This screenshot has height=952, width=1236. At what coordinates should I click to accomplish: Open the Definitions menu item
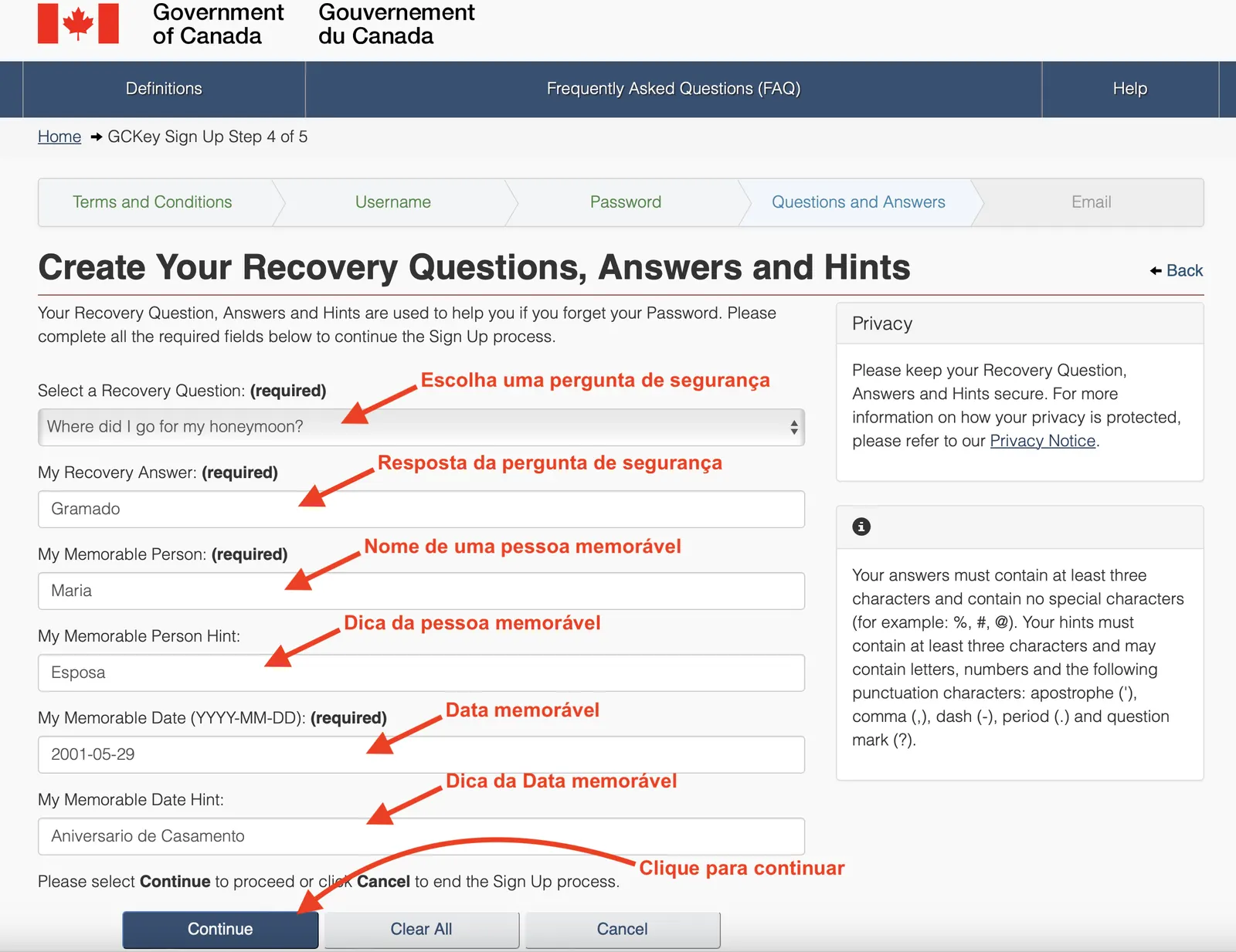pos(164,89)
